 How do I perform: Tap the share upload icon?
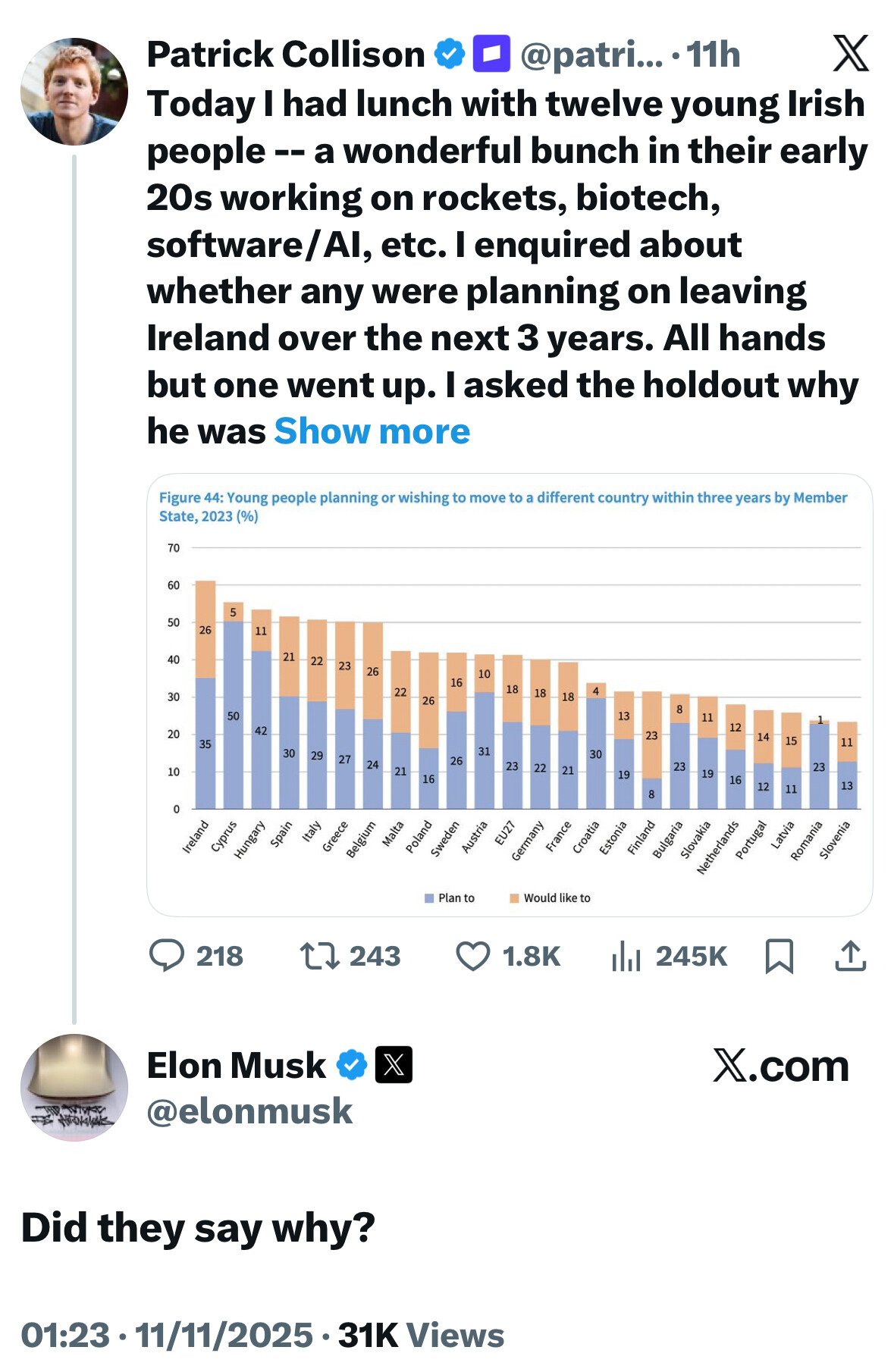point(850,956)
